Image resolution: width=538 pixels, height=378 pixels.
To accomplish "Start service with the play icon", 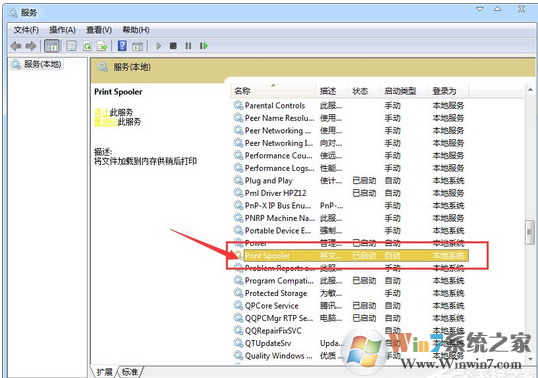I will coord(159,46).
